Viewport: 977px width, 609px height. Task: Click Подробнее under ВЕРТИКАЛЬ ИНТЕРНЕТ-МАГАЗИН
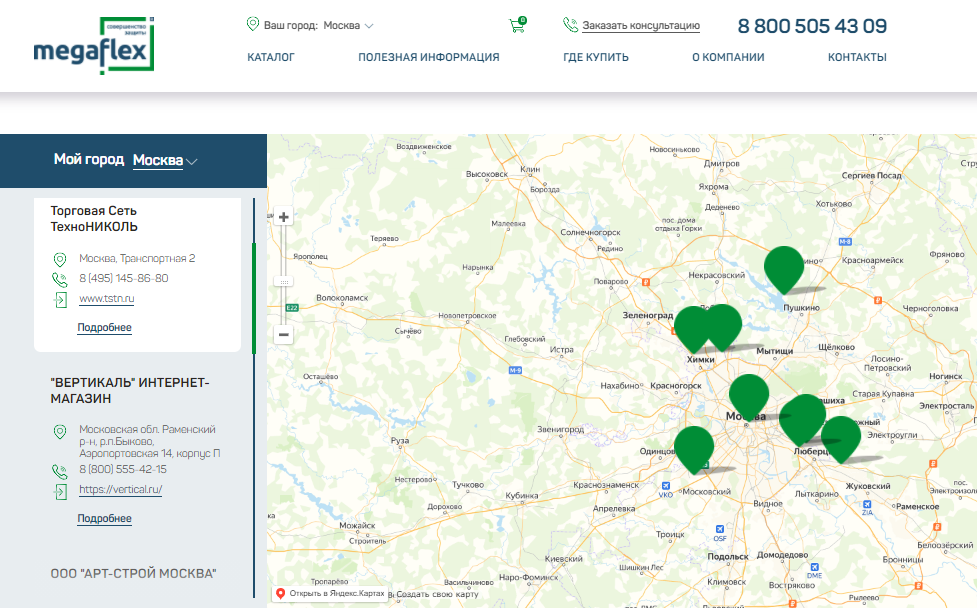coord(104,518)
